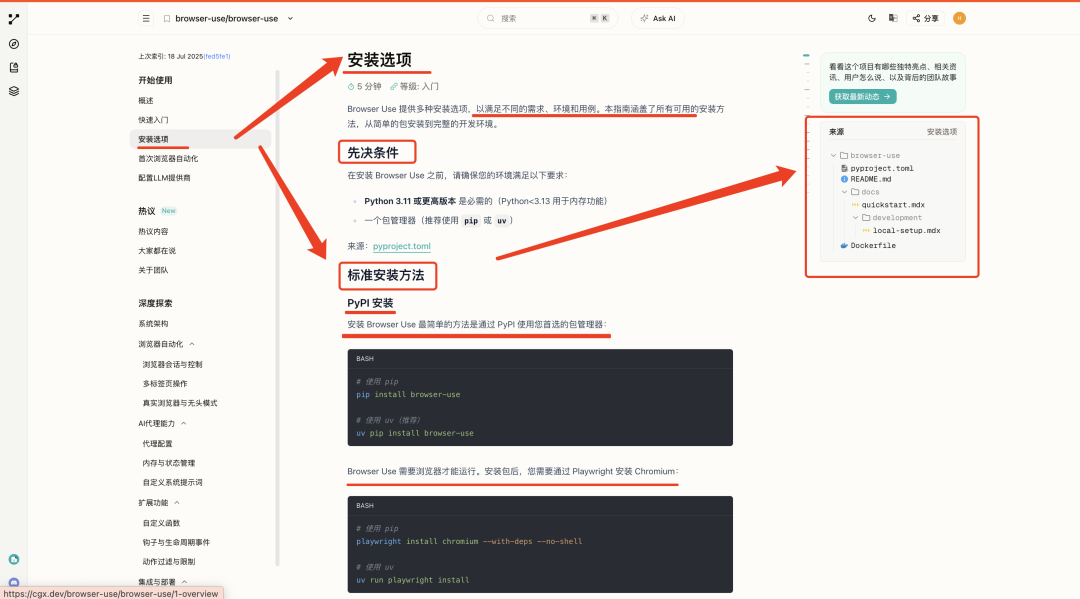Toggle dark mode with the moon icon
The height and width of the screenshot is (599, 1080).
click(x=872, y=19)
